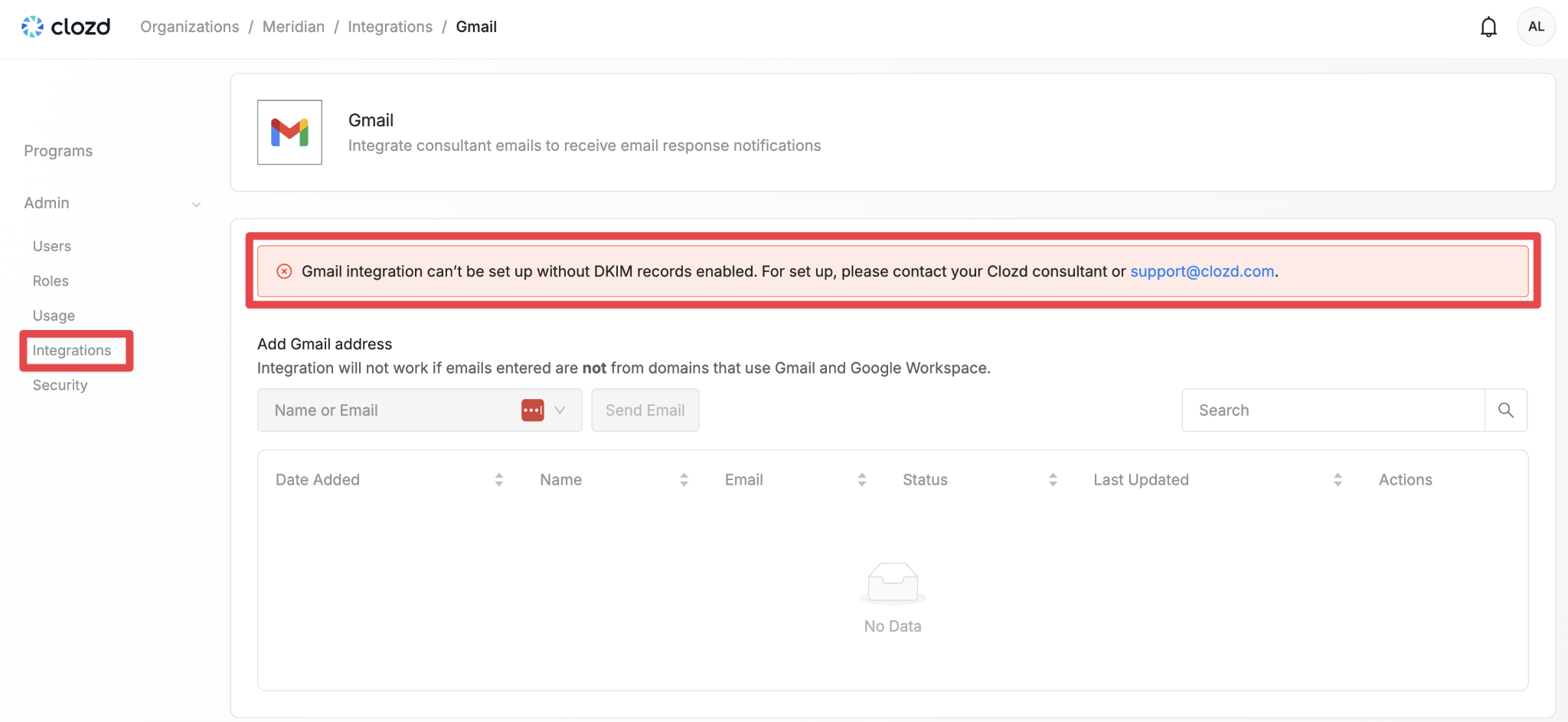Screen dimensions: 1568x722
Task: Click the Send Email button
Action: click(645, 410)
